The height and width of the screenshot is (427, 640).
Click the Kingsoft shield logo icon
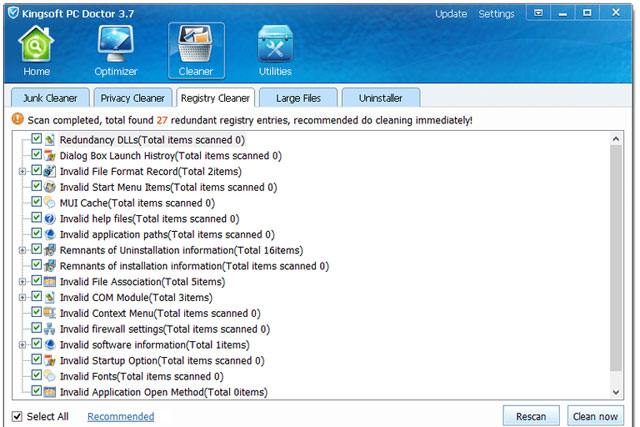point(13,13)
